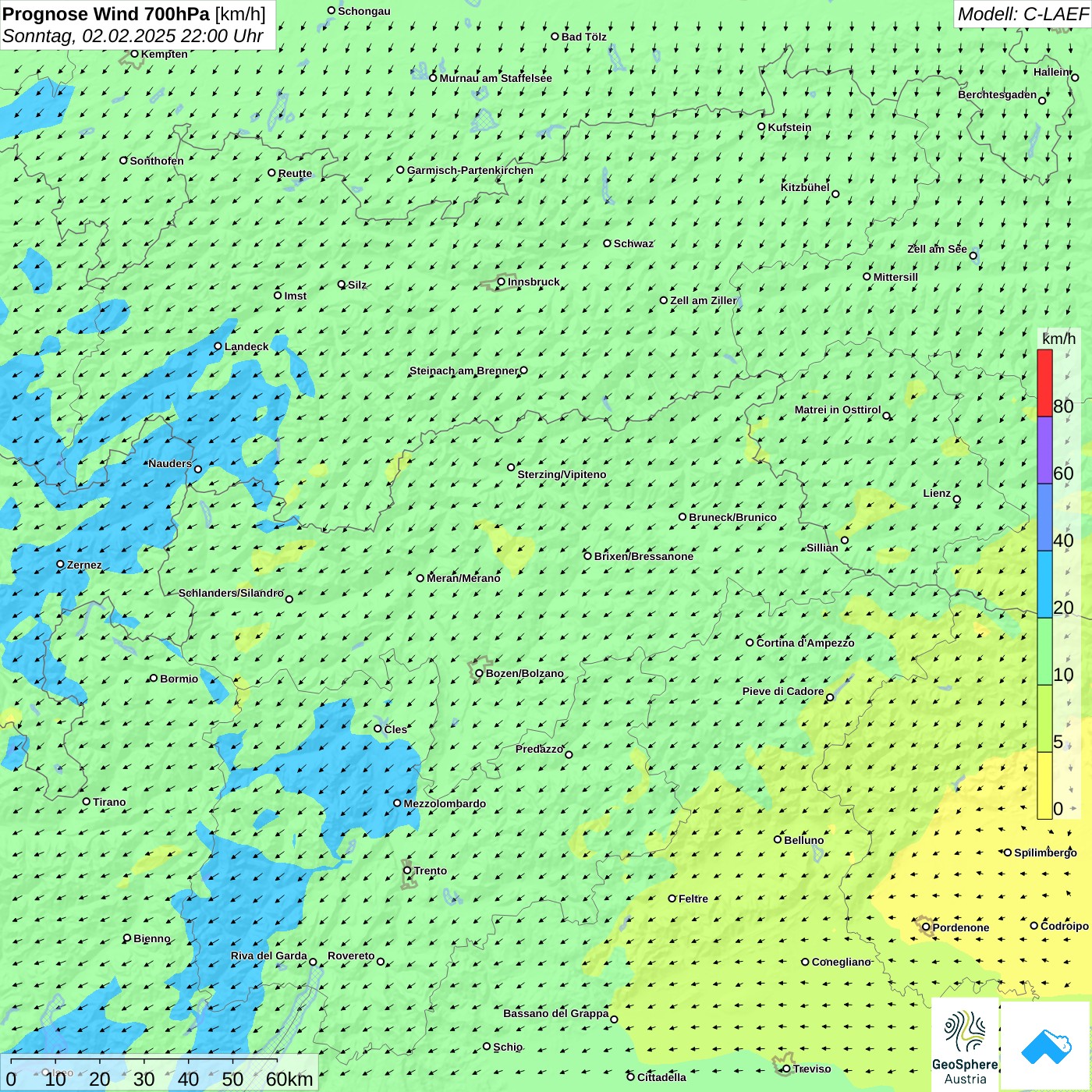Click the red segment of the wind legend
The width and height of the screenshot is (1092, 1092).
1044,383
